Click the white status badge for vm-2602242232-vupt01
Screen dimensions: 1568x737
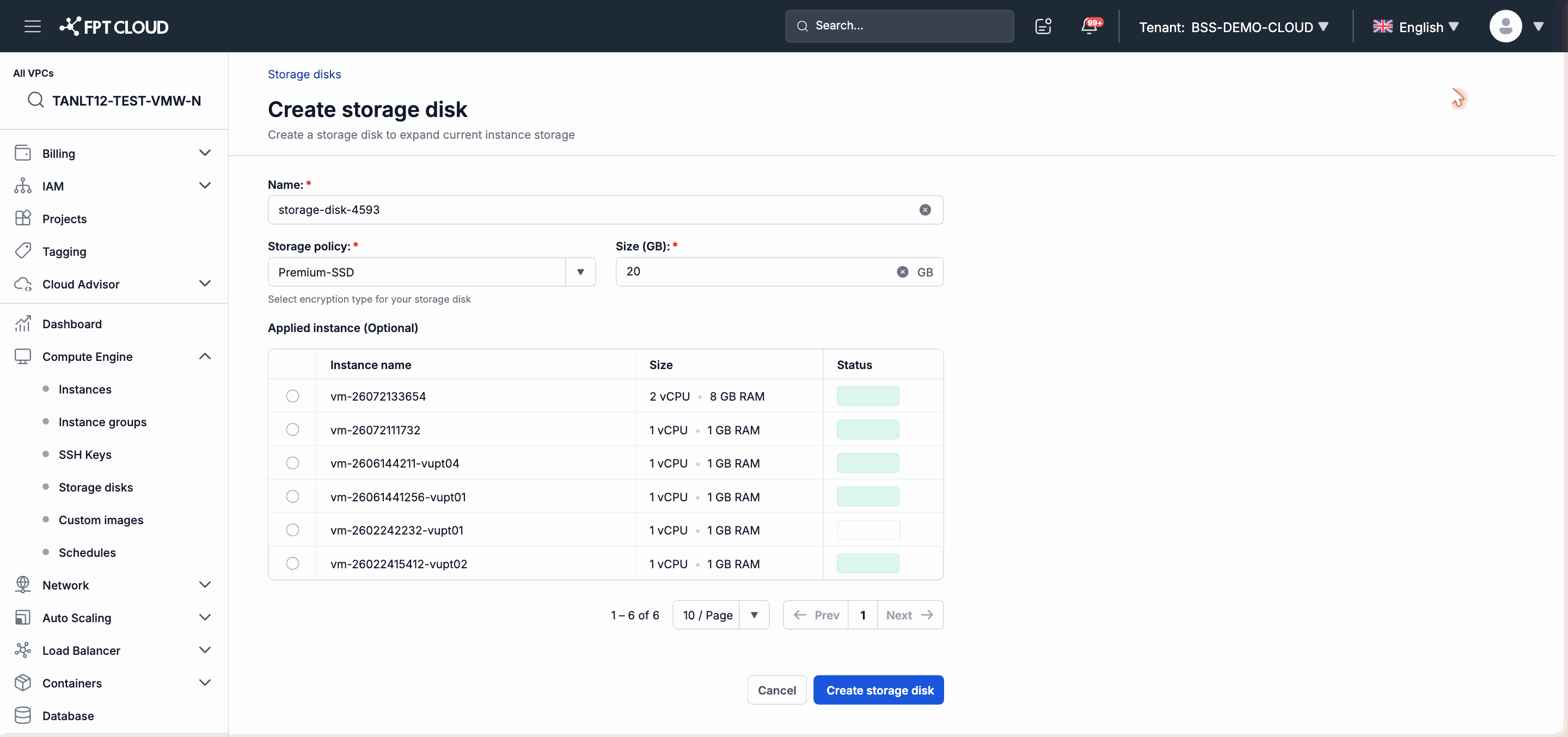click(x=868, y=530)
